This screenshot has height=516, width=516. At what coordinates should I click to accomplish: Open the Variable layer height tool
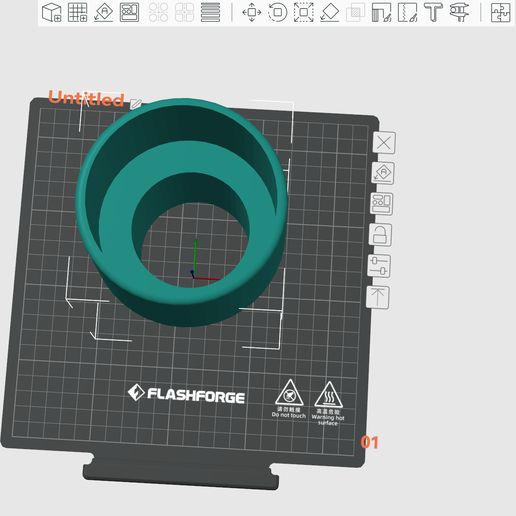(210, 12)
